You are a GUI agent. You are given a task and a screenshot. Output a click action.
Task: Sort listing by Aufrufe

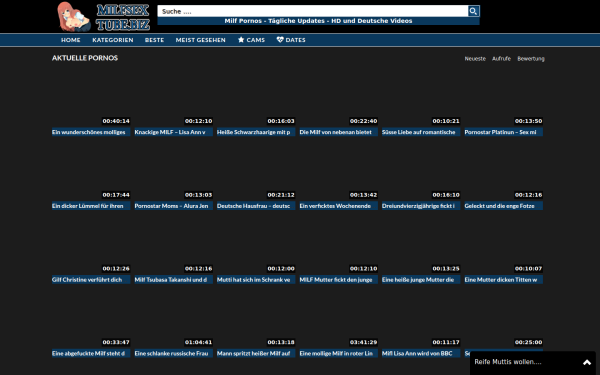click(501, 59)
